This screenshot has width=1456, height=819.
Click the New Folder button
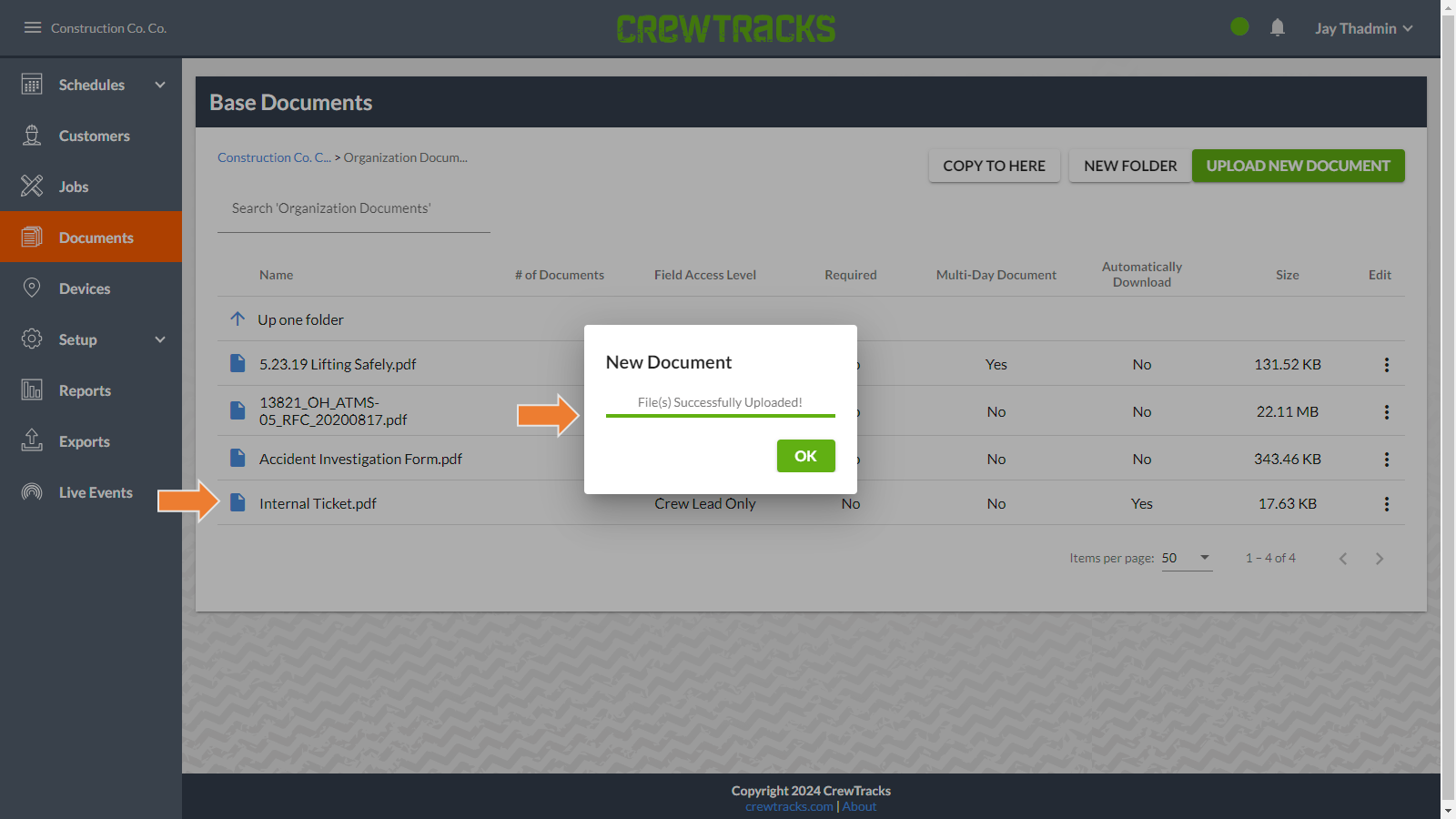click(1130, 166)
